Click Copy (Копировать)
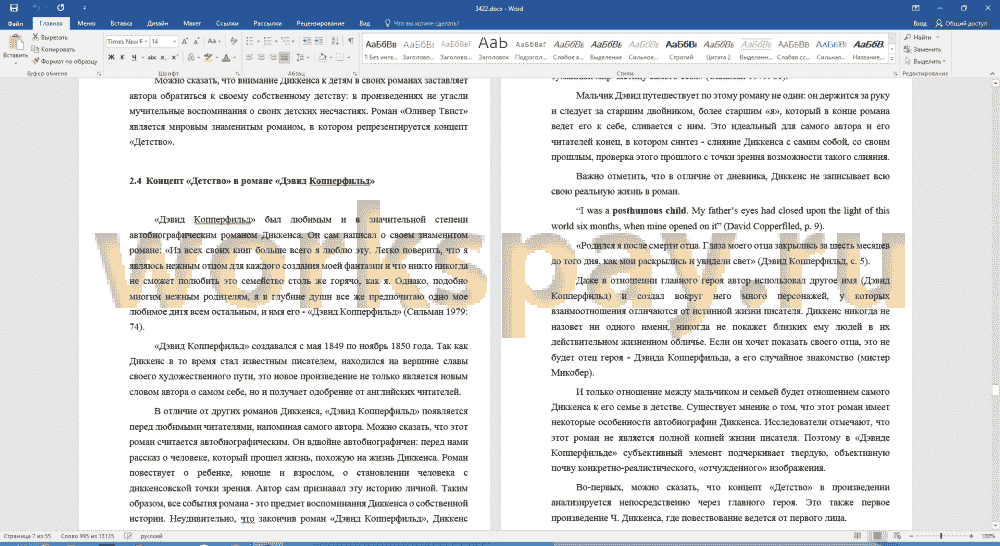Screen dimensions: 1000x546 53,49
